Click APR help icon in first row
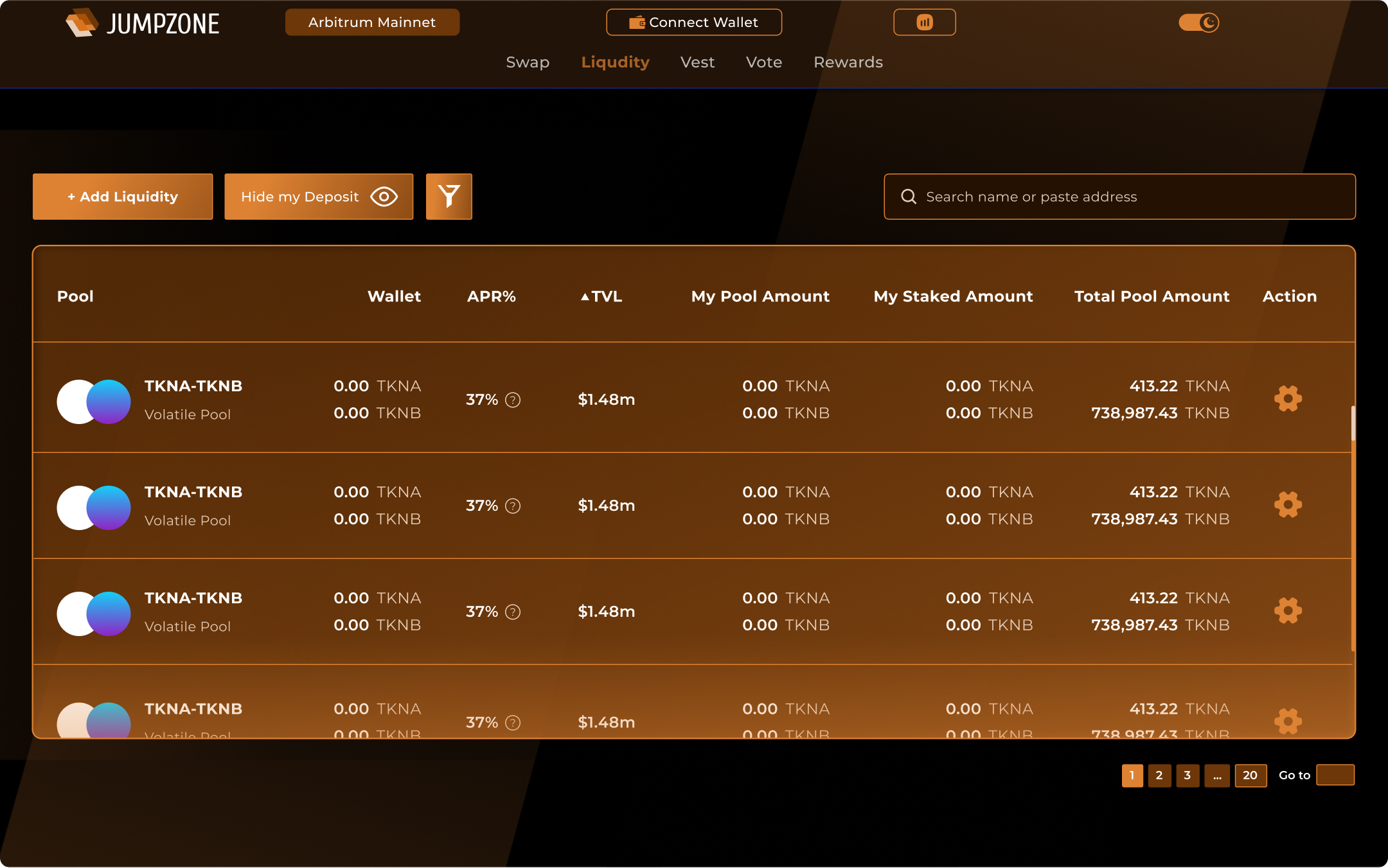The image size is (1388, 868). (x=513, y=400)
